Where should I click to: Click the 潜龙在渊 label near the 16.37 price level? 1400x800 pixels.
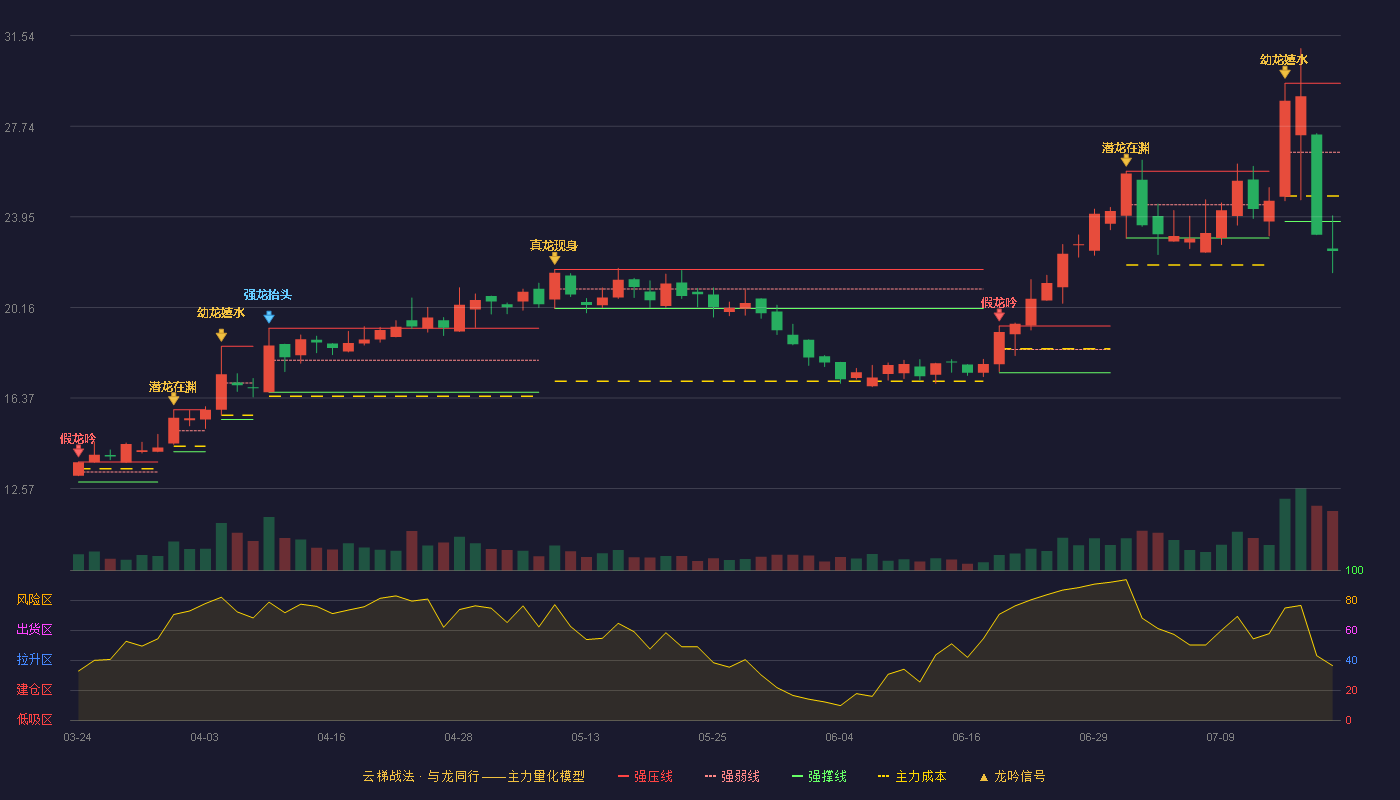[173, 386]
